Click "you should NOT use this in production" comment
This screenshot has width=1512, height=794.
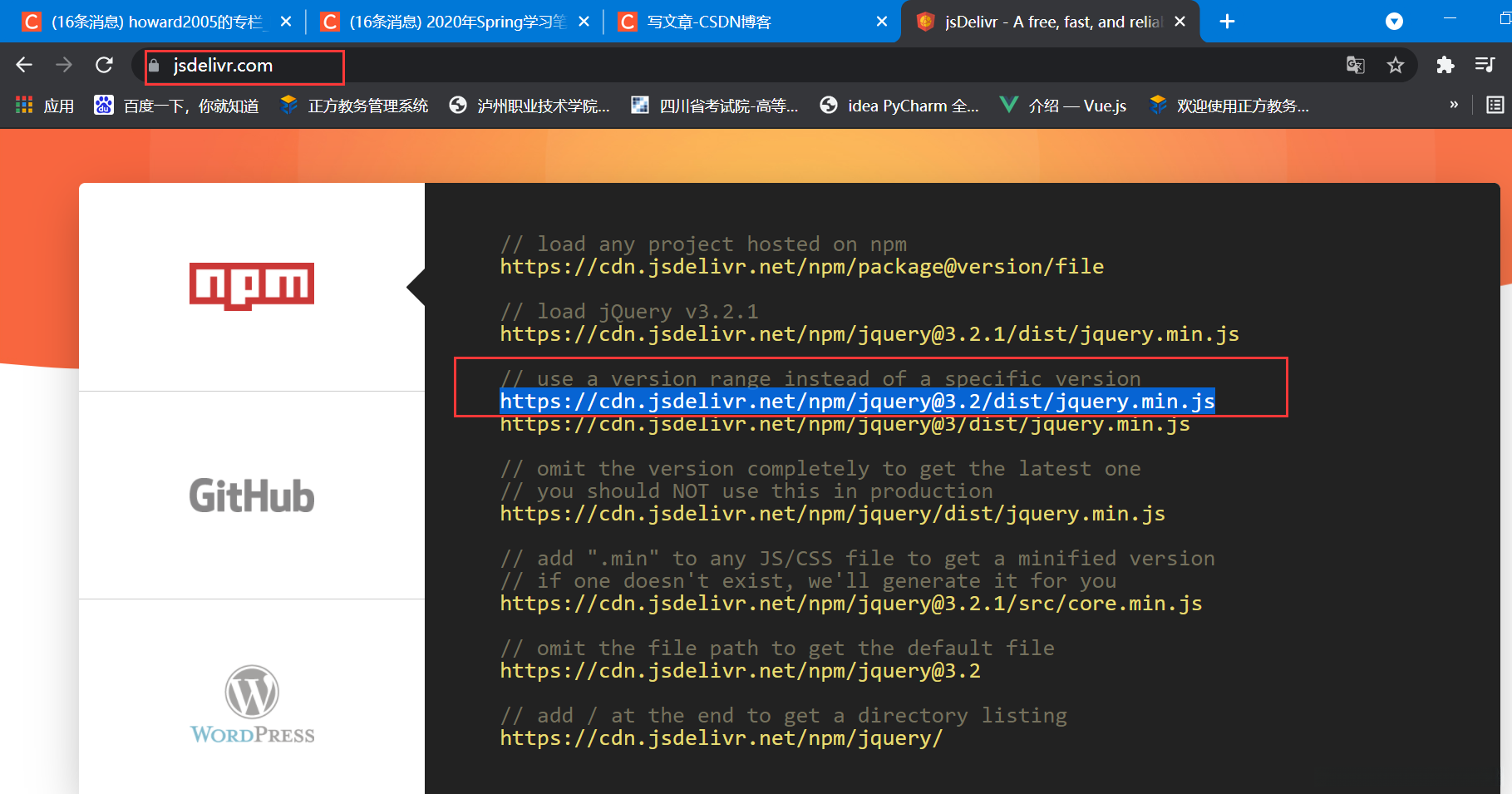[x=746, y=491]
